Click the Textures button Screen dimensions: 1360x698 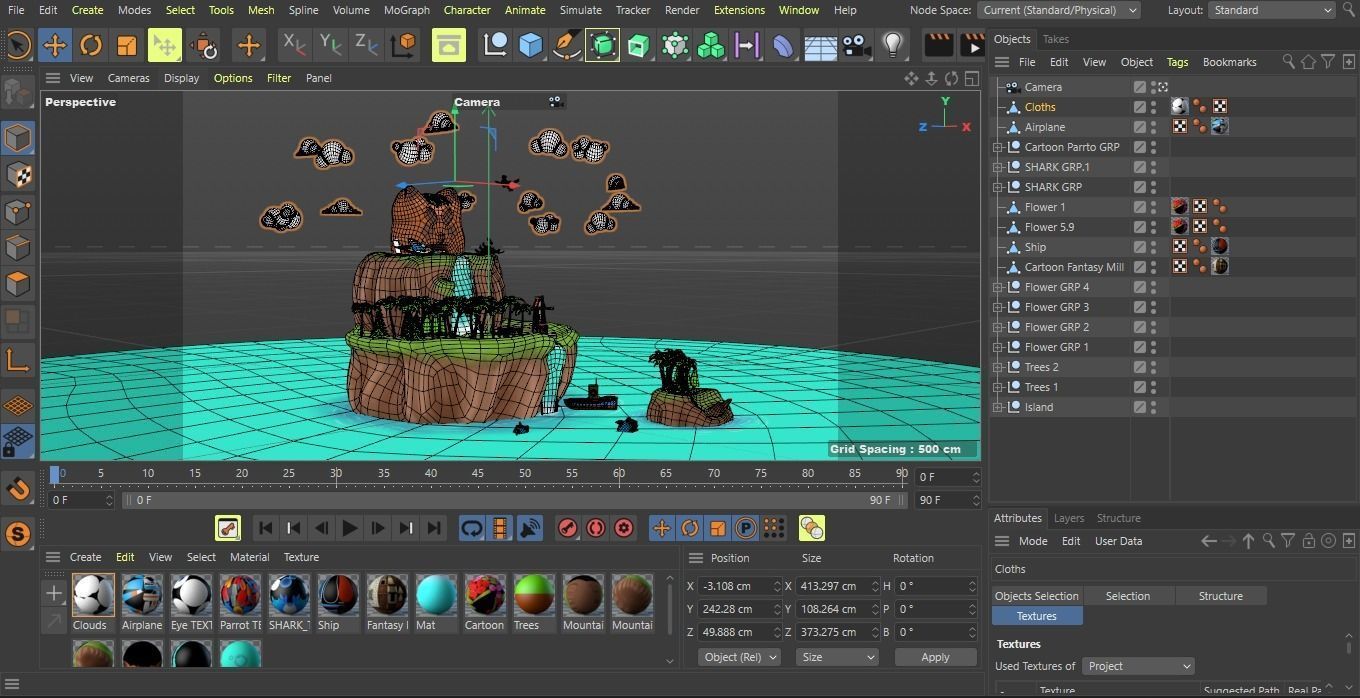(x=1036, y=616)
